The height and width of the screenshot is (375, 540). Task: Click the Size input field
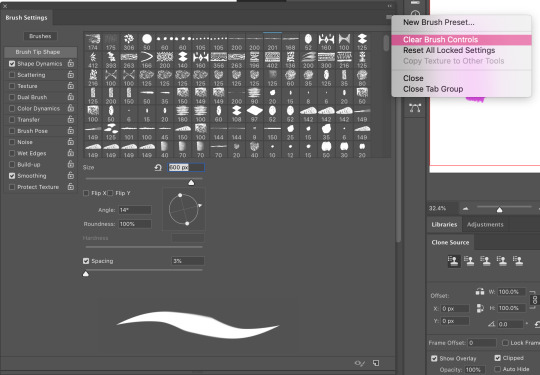pos(186,167)
